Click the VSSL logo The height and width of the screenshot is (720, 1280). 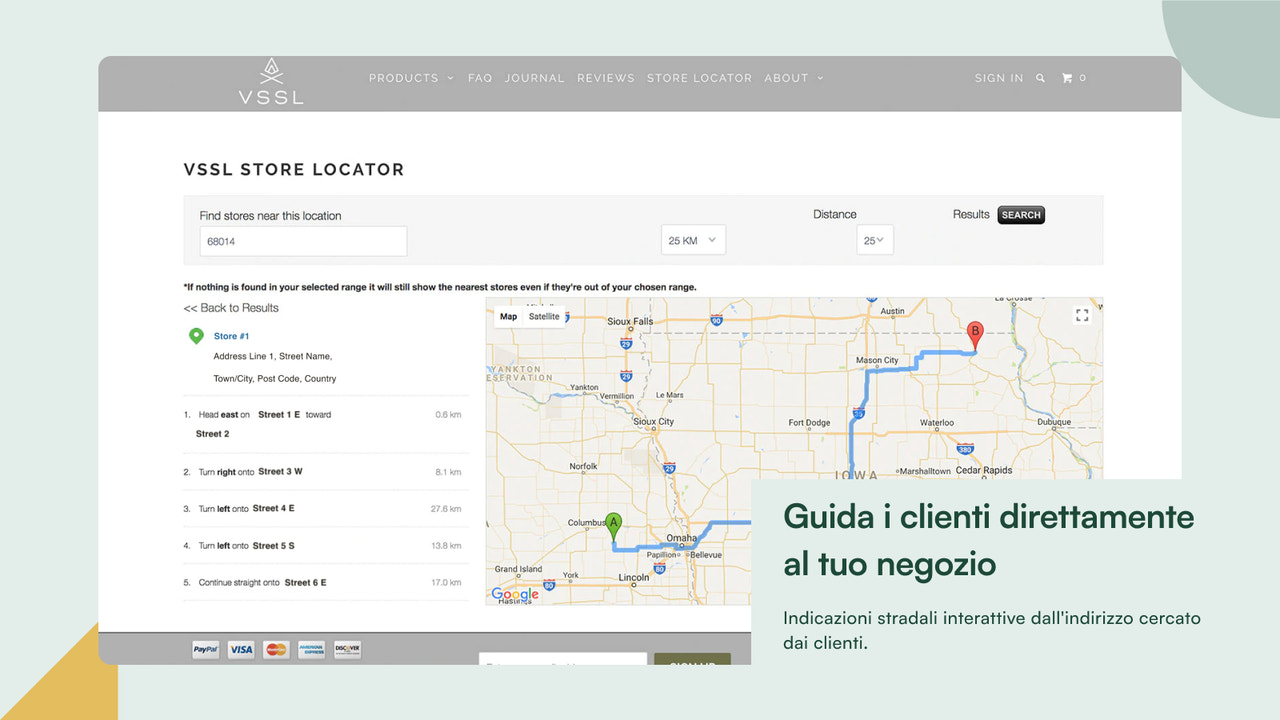270,82
